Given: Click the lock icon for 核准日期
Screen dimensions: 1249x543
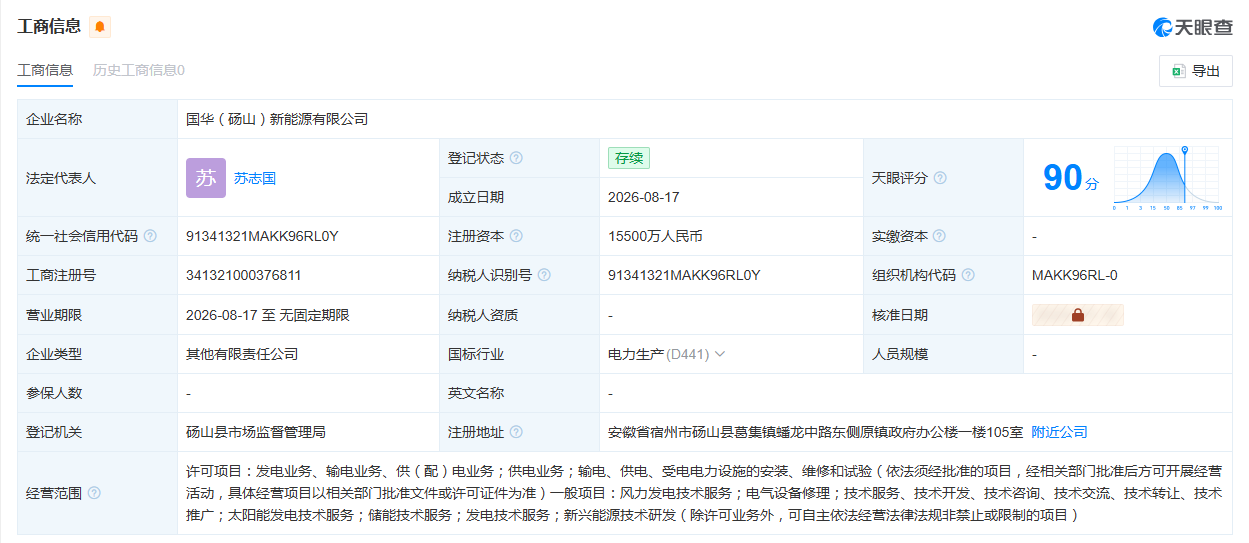Looking at the screenshot, I should pyautogui.click(x=1078, y=315).
